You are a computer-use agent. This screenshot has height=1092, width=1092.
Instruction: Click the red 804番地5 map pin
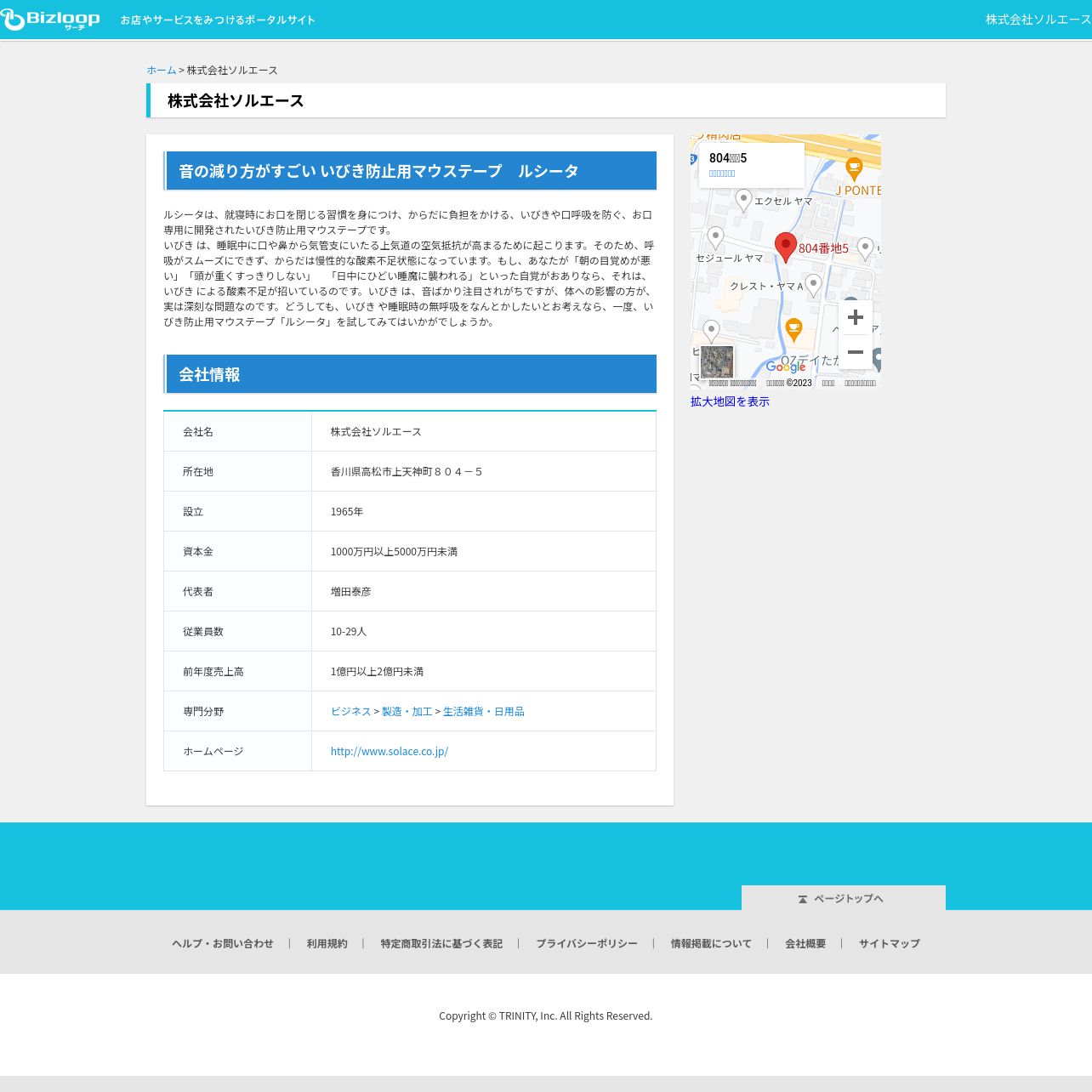click(786, 247)
